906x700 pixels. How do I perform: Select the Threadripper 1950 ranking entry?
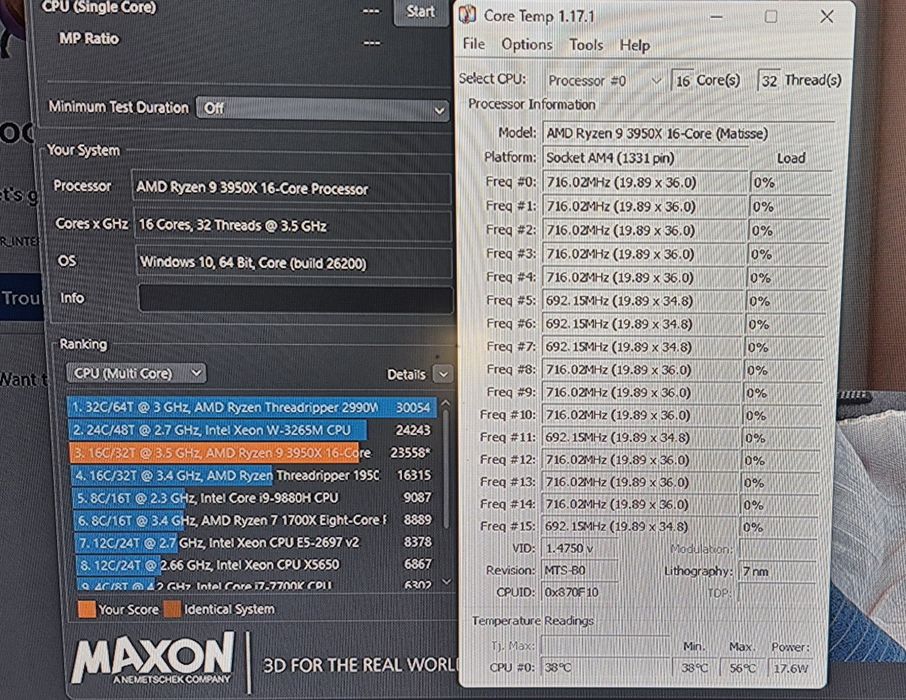coord(252,475)
